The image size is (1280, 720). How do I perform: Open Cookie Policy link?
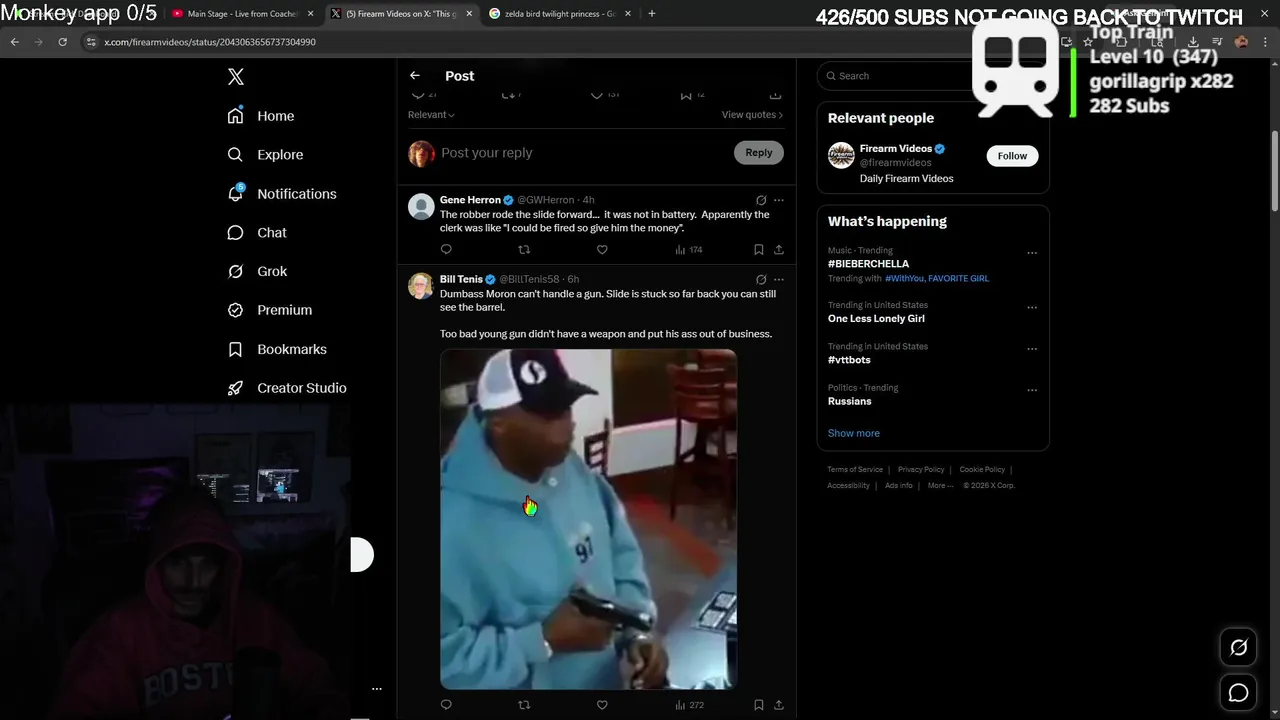click(x=982, y=470)
